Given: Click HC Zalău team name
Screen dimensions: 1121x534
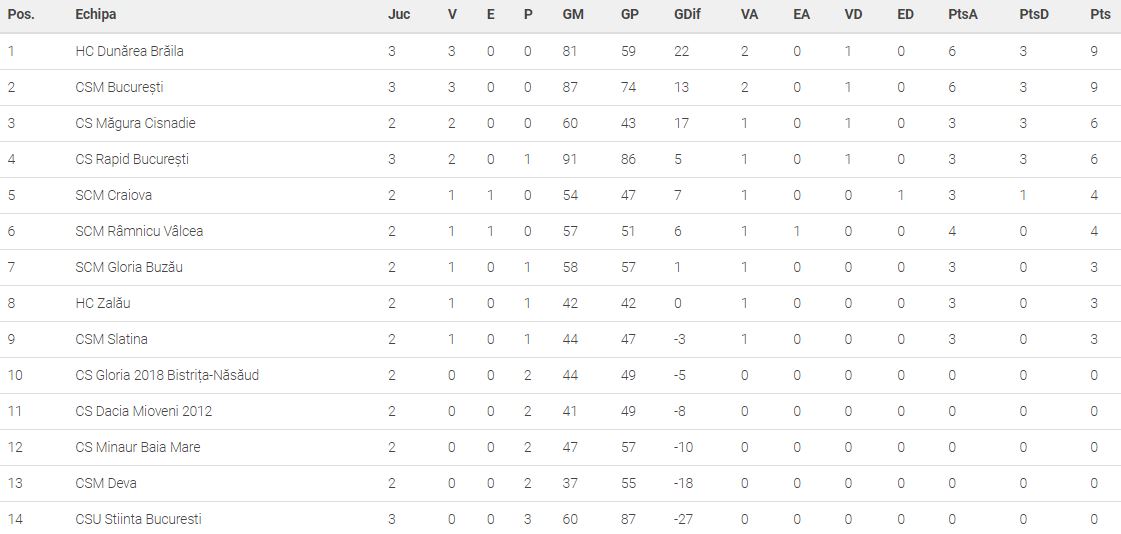Looking at the screenshot, I should click(x=102, y=303).
